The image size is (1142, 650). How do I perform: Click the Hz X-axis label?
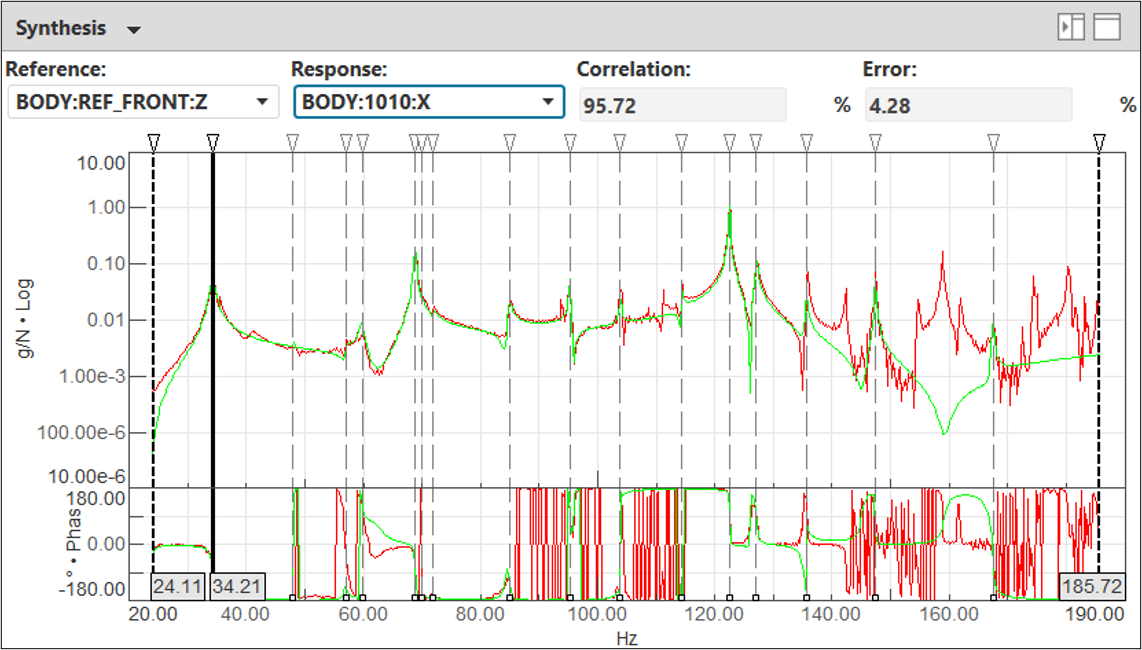626,637
